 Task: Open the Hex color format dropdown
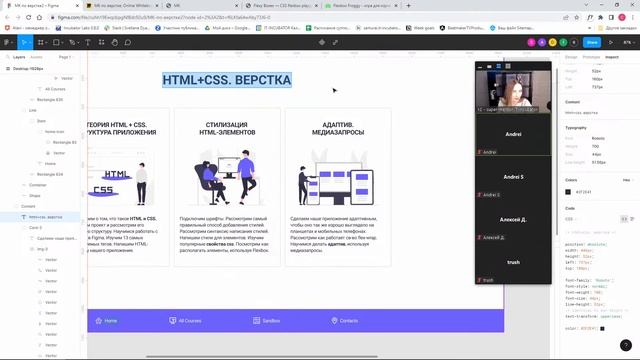point(628,180)
